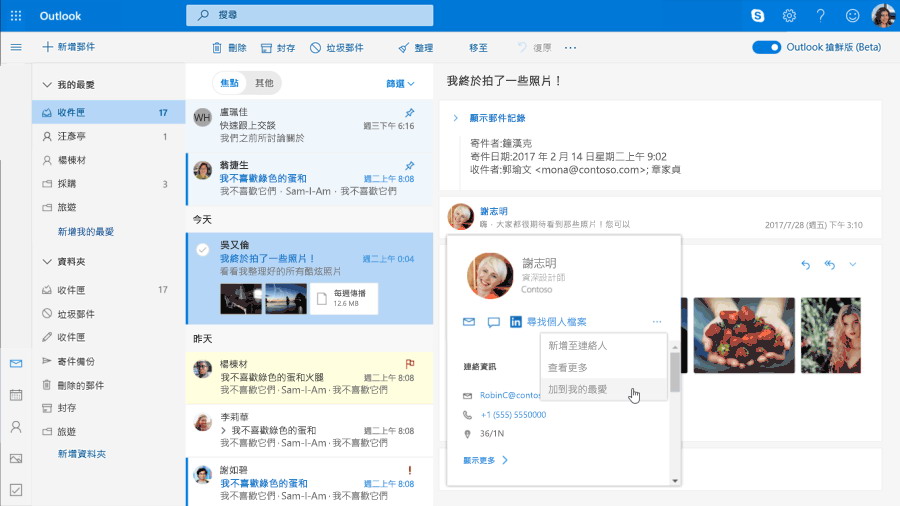Screen dimensions: 900x506
Task: Delete the message with 刪除
Action: [229, 48]
